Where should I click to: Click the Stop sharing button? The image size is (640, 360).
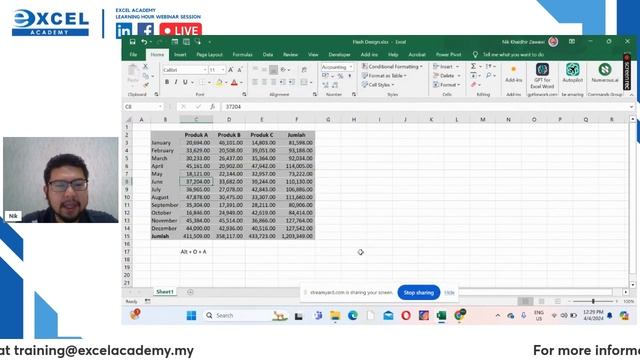click(419, 292)
